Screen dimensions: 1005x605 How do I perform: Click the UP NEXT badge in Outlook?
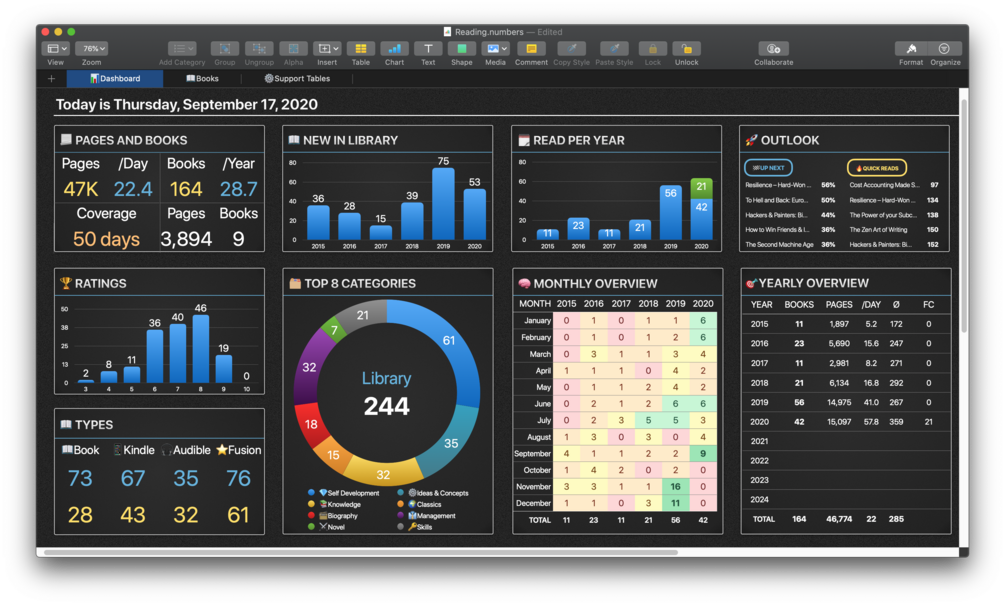[x=768, y=168]
